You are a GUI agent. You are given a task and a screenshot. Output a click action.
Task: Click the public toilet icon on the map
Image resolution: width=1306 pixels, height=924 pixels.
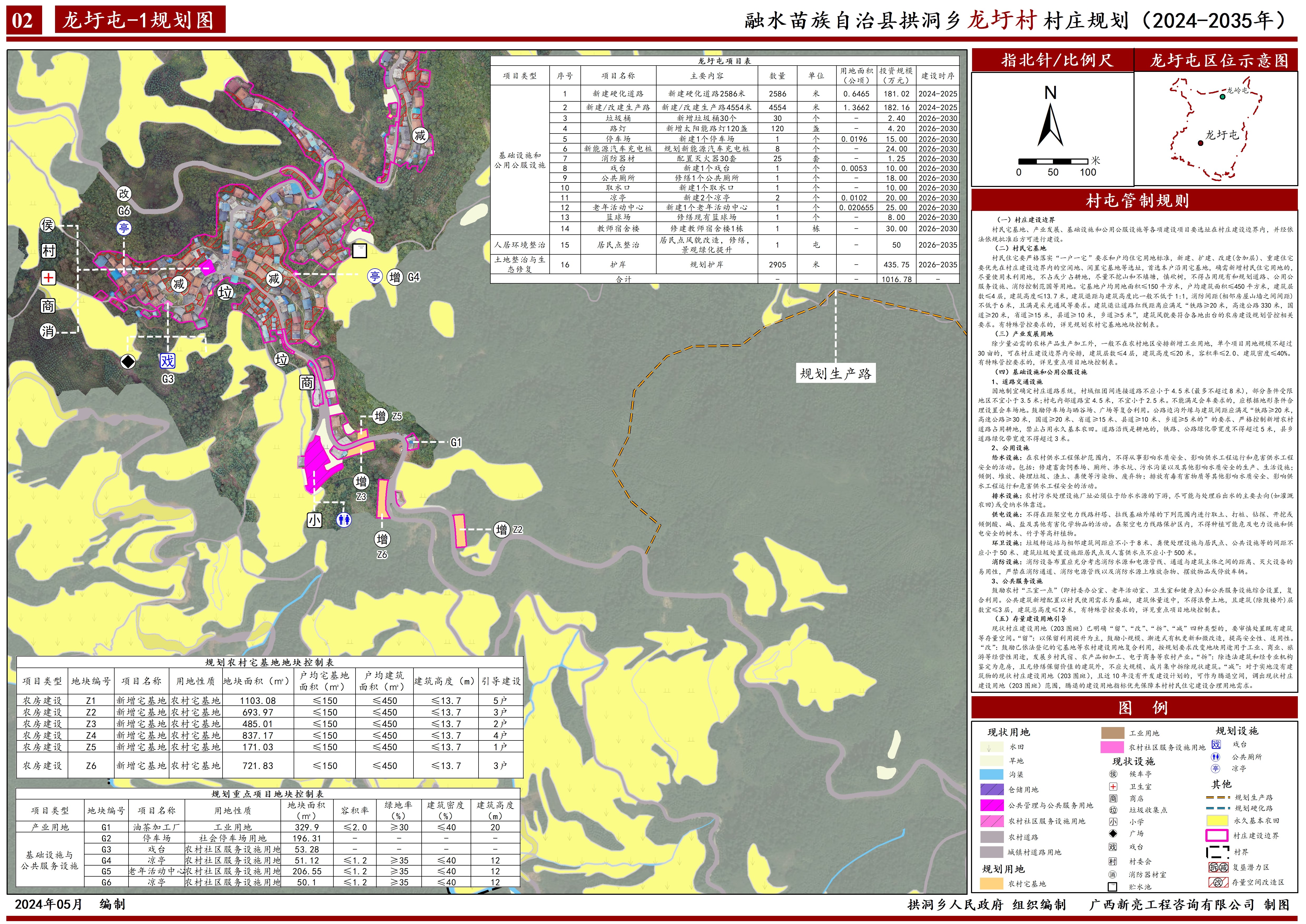(344, 520)
